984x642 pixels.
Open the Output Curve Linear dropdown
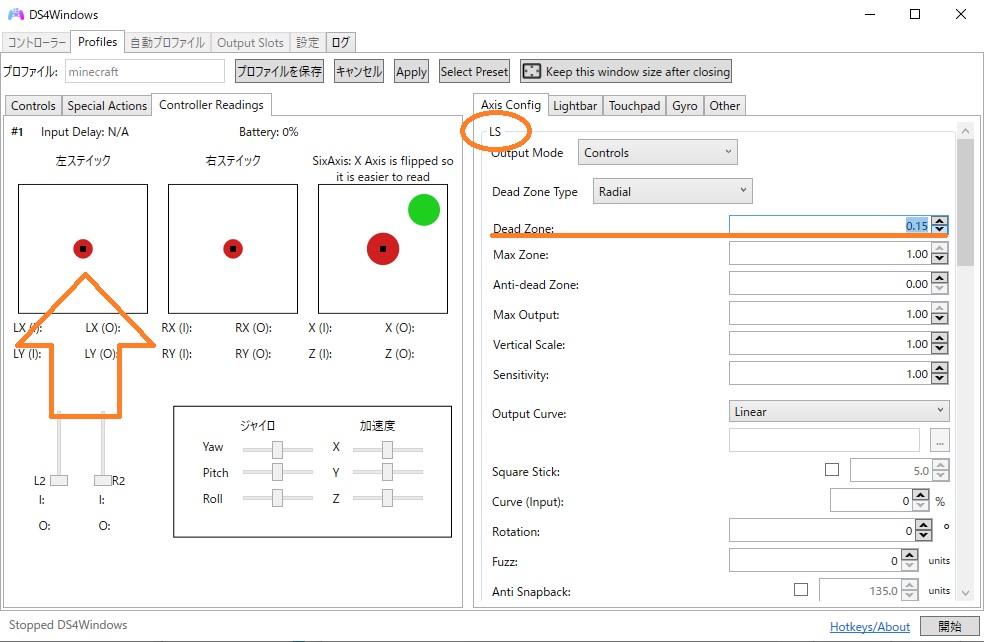point(839,411)
